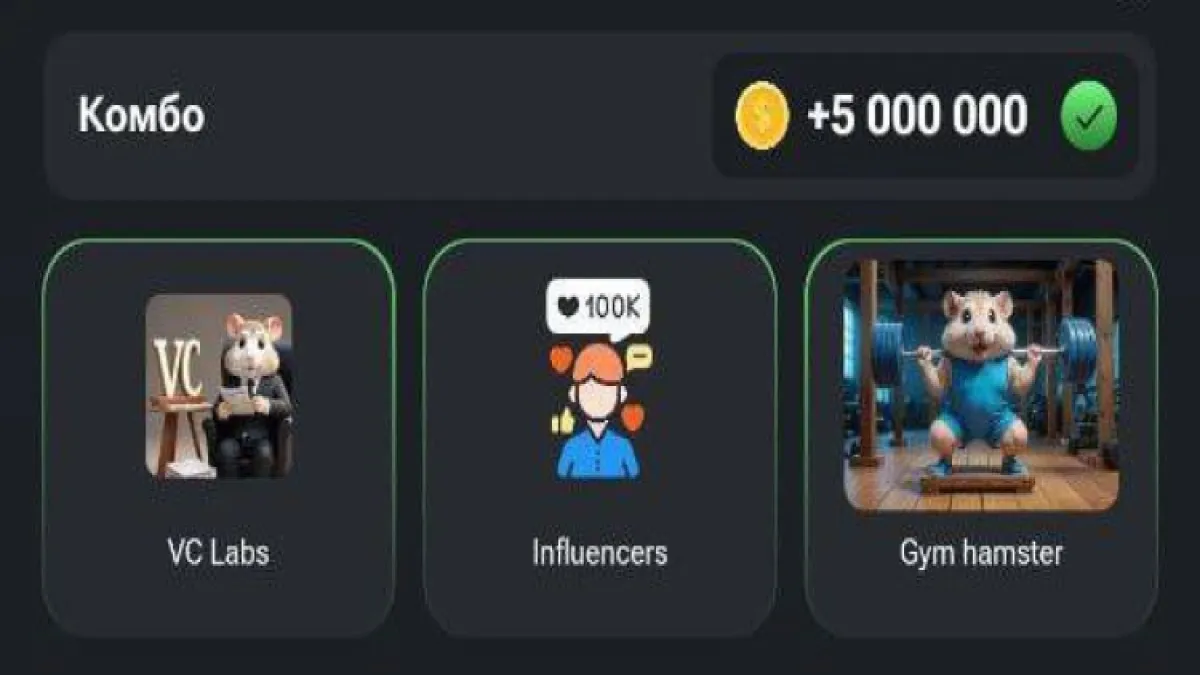1200x675 pixels.
Task: Click the VC Labs card label
Action: click(218, 552)
